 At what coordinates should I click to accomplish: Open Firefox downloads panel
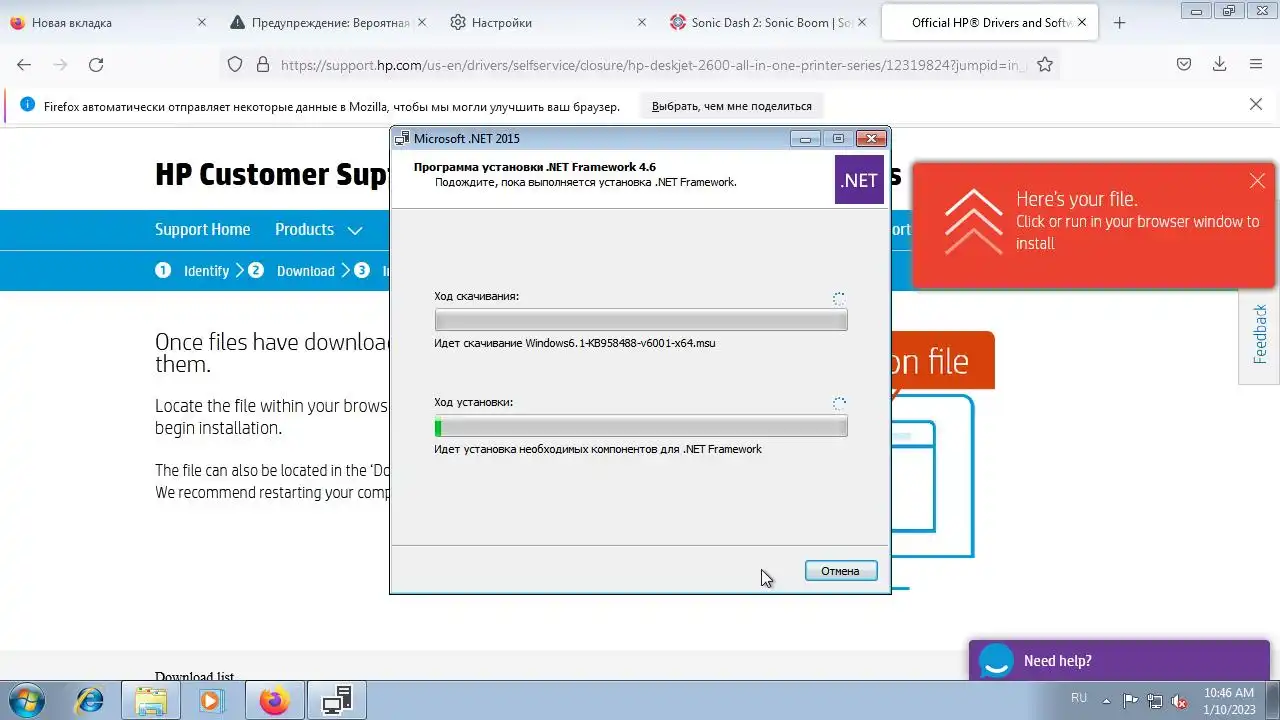(1220, 64)
